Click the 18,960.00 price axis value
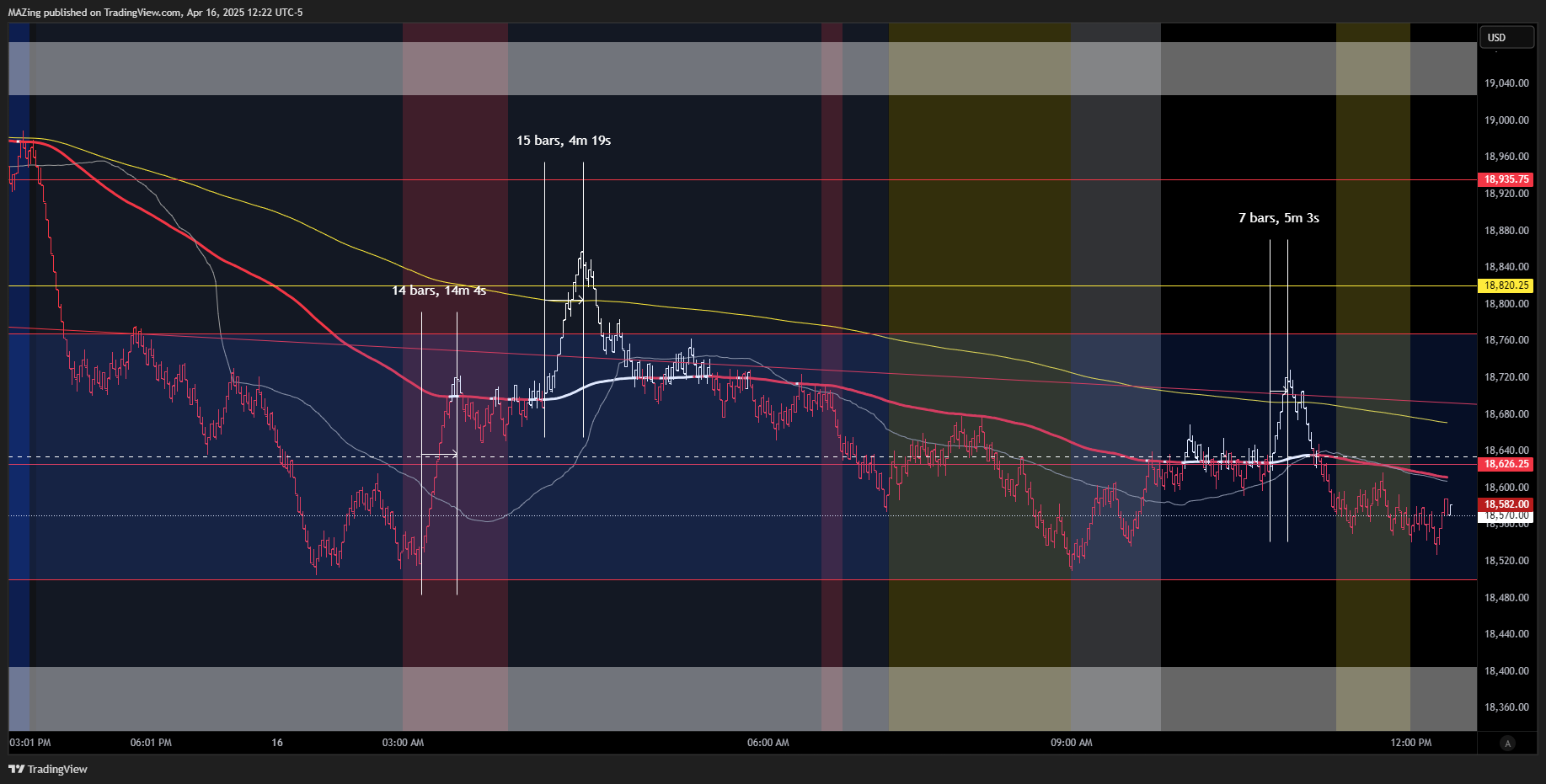The width and height of the screenshot is (1546, 784). point(1506,157)
